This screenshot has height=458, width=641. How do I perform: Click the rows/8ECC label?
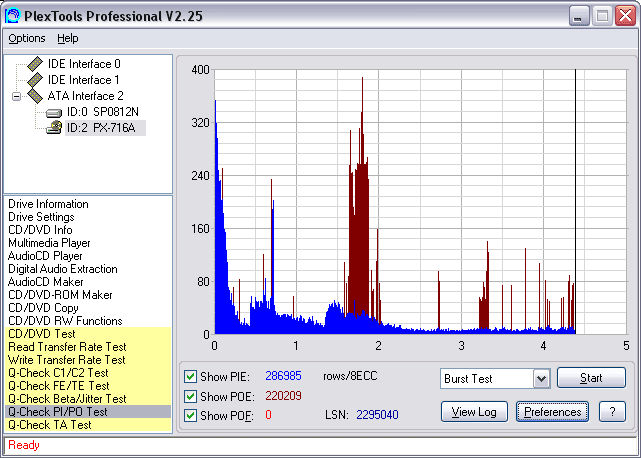pyautogui.click(x=350, y=376)
